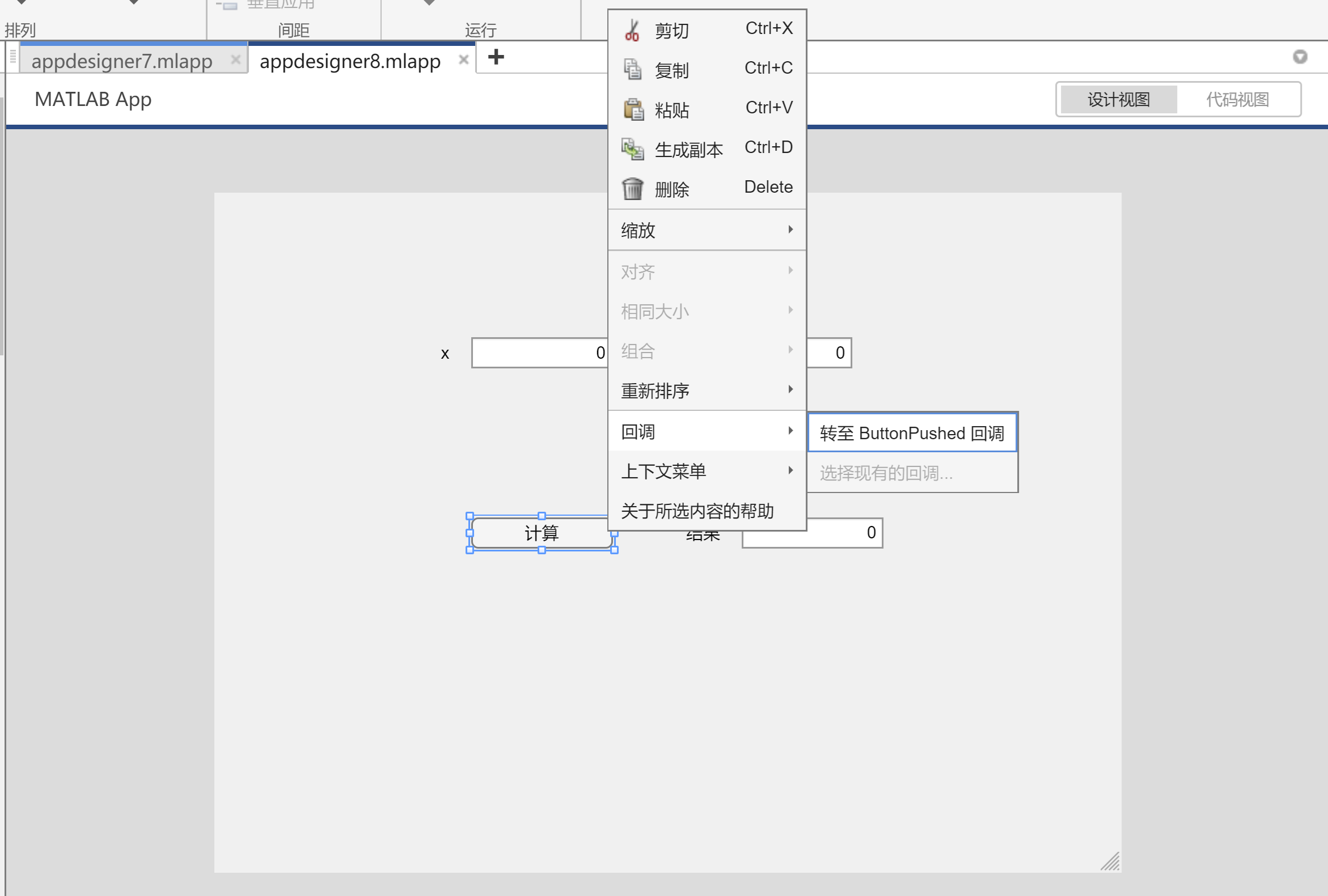Open 关于所选内容的帮助 help entry

(x=697, y=511)
